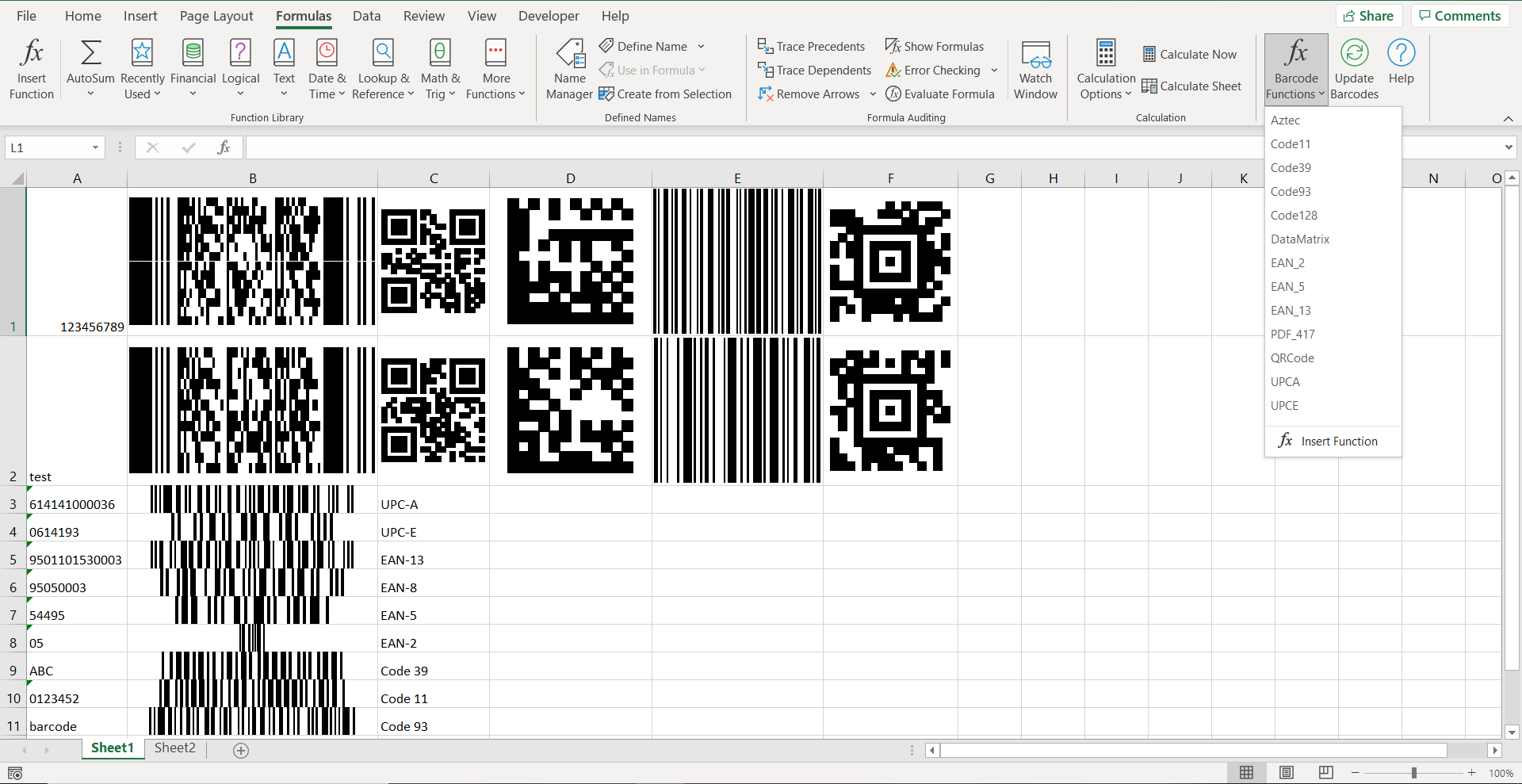The image size is (1522, 784).
Task: Choose Aztec from barcode list
Action: click(1333, 120)
